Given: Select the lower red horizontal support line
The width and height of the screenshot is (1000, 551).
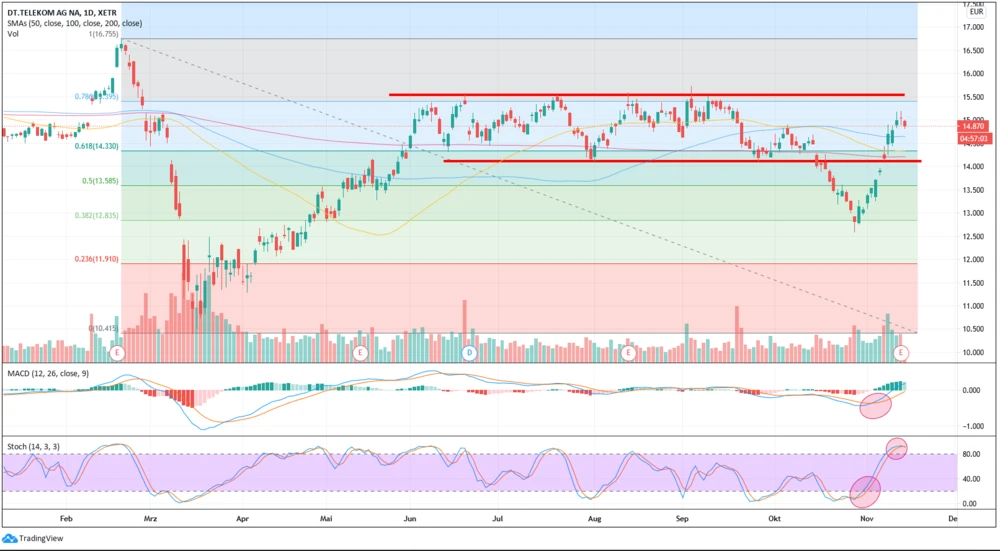Looking at the screenshot, I should click(x=680, y=161).
